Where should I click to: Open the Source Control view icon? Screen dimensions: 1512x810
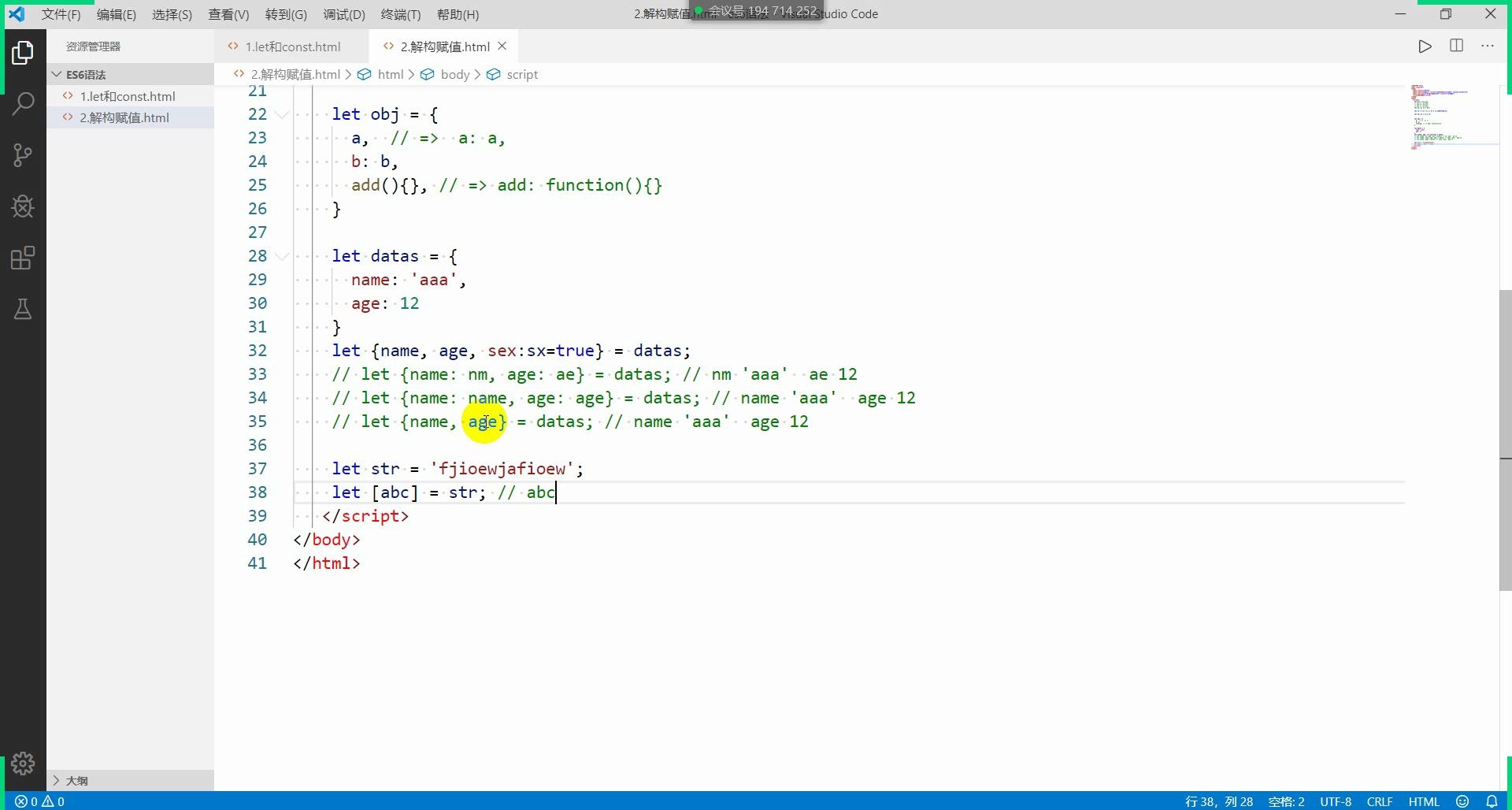coord(23,155)
